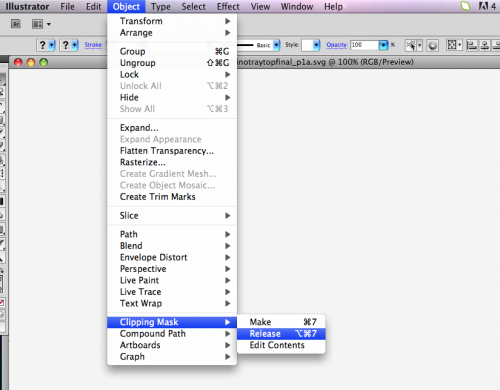Viewport: 500px width, 390px height.
Task: Expand the Lock submenu
Action: (172, 74)
